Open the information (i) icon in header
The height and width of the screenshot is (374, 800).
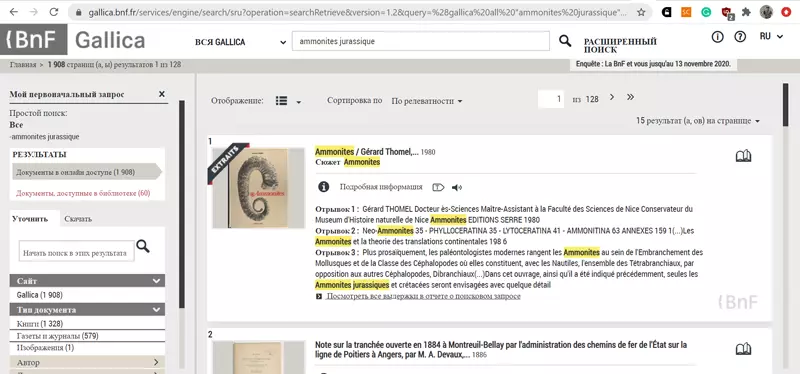(x=717, y=37)
